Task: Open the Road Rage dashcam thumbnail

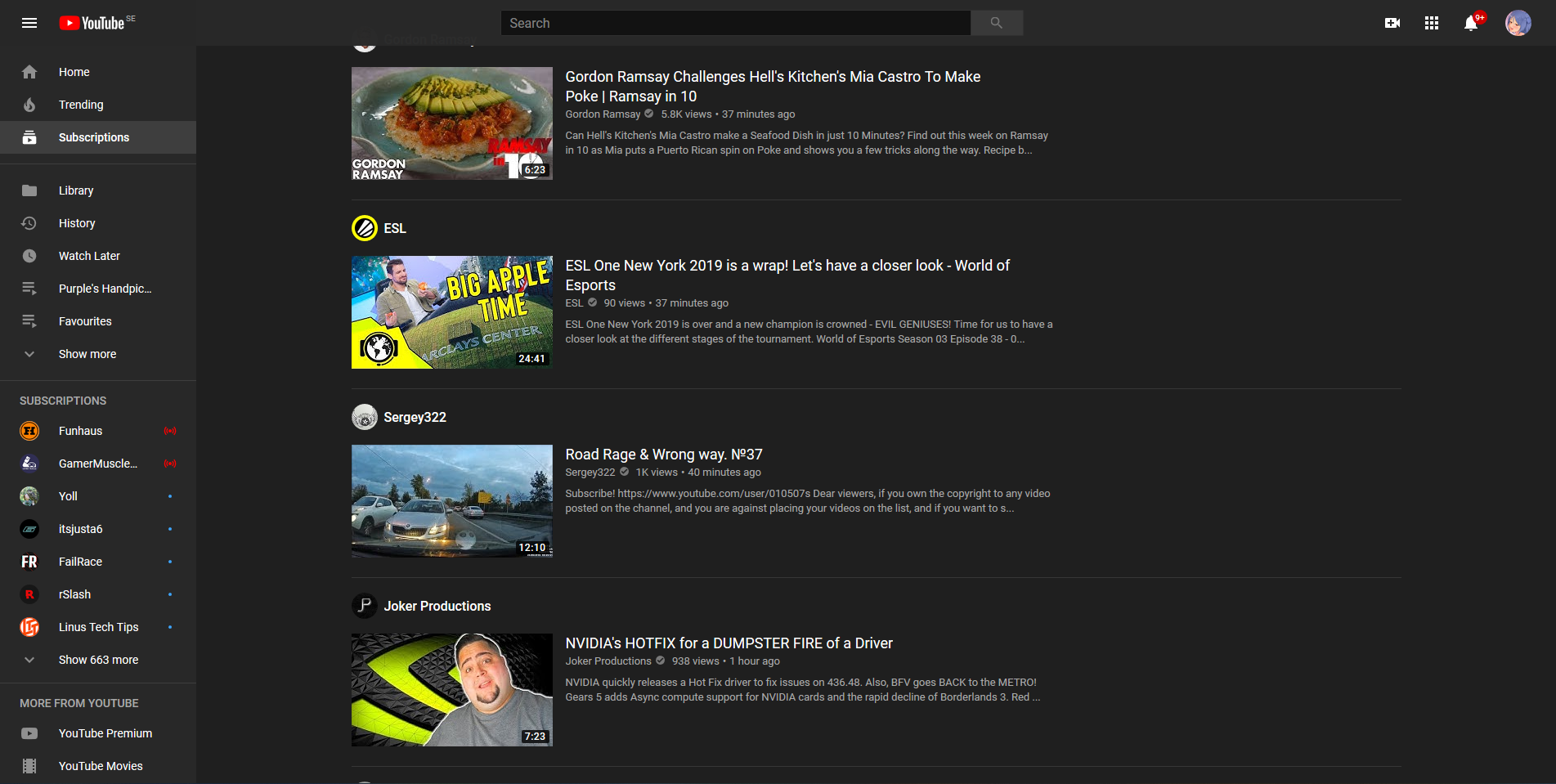Action: [x=452, y=501]
